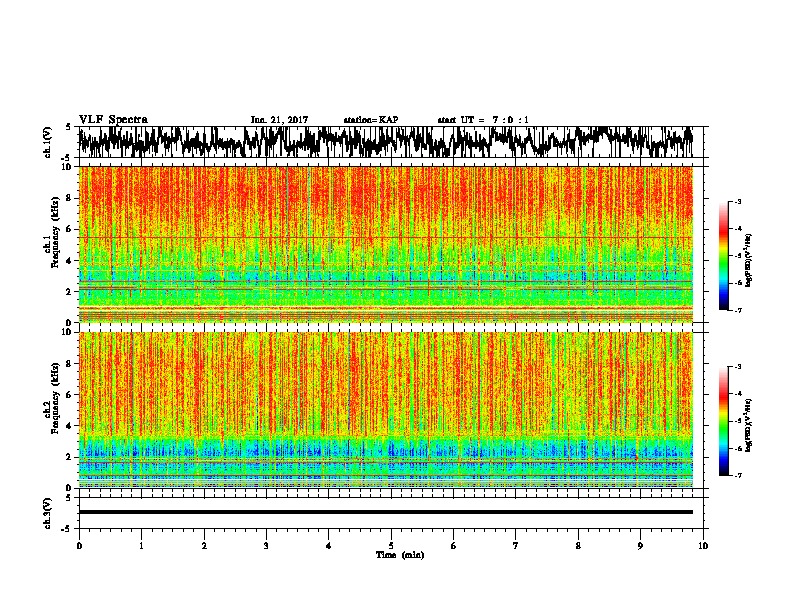Click the ch.1 frequency tick label "4"
Screen dimensions: 792x612
pos(70,261)
